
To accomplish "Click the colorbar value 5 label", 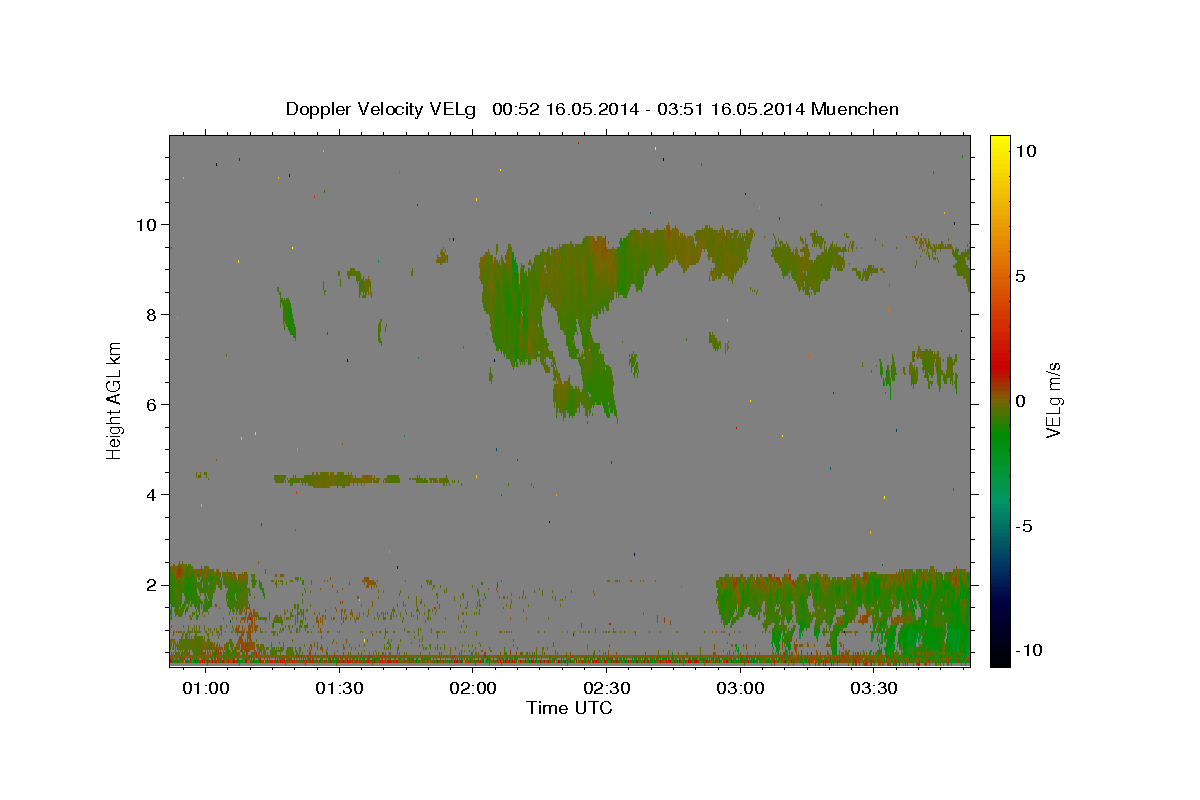I will [x=1021, y=276].
